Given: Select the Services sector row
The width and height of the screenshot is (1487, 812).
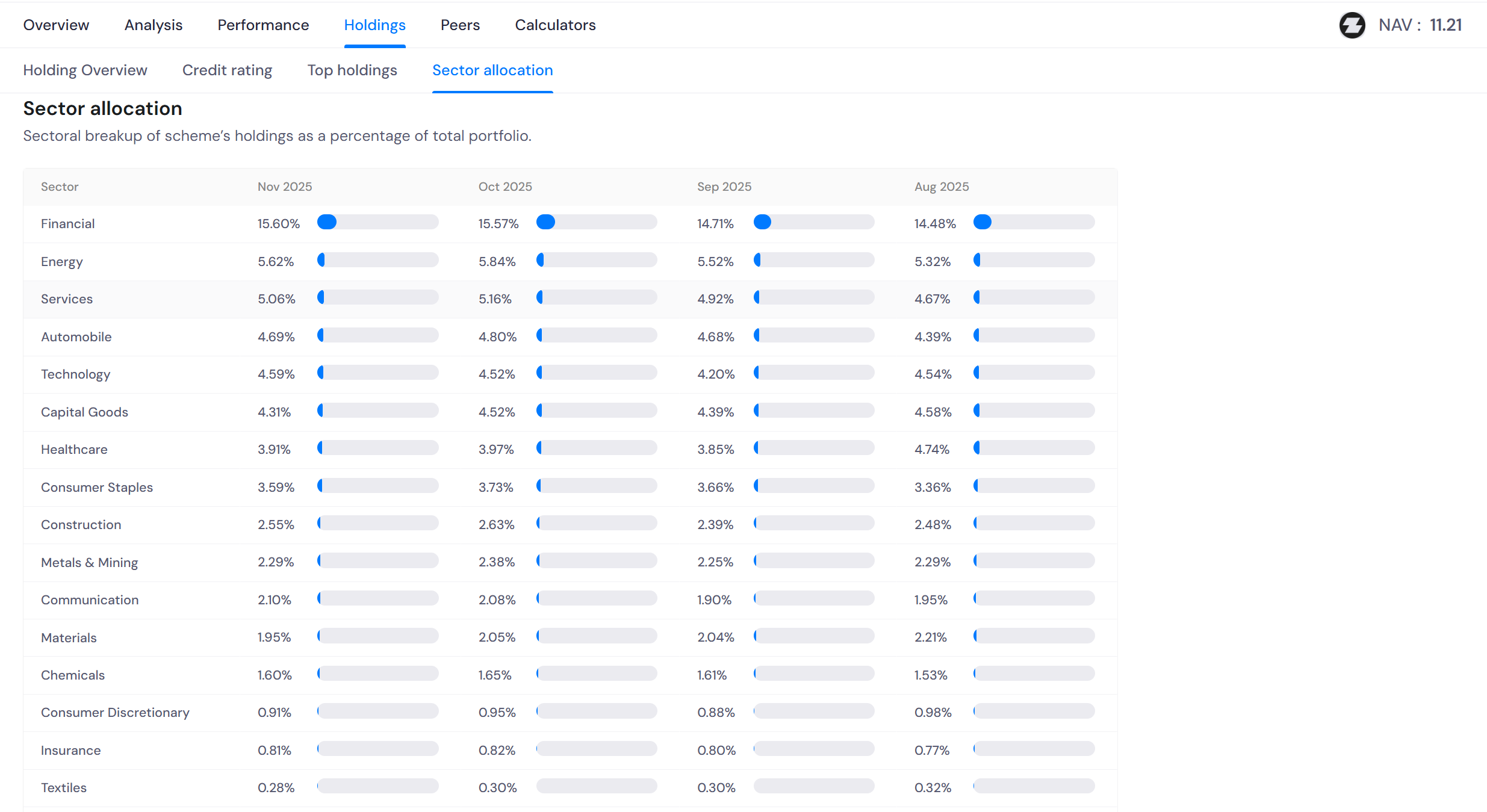Looking at the screenshot, I should pos(67,299).
